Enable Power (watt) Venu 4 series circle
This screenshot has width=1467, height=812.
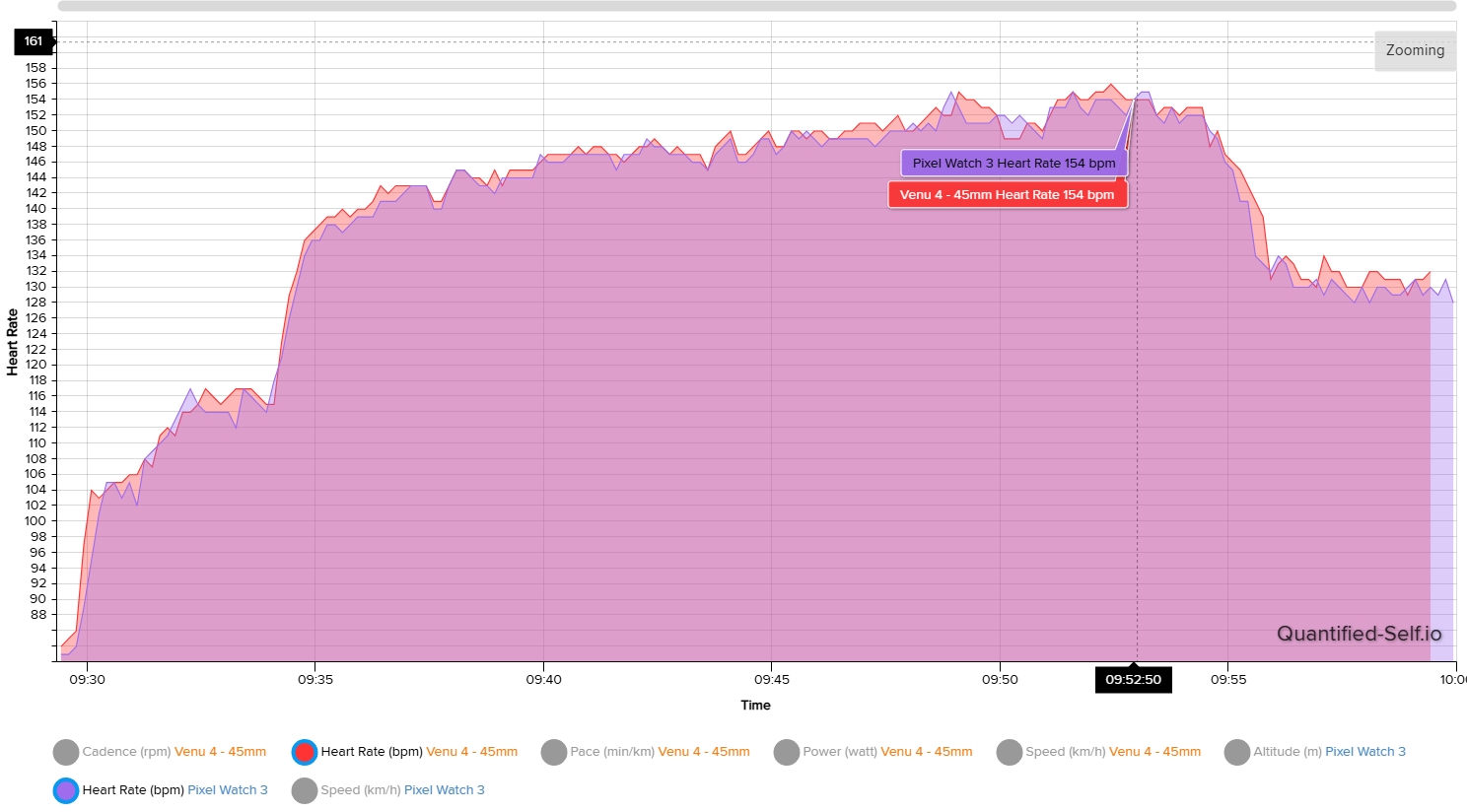click(x=787, y=752)
